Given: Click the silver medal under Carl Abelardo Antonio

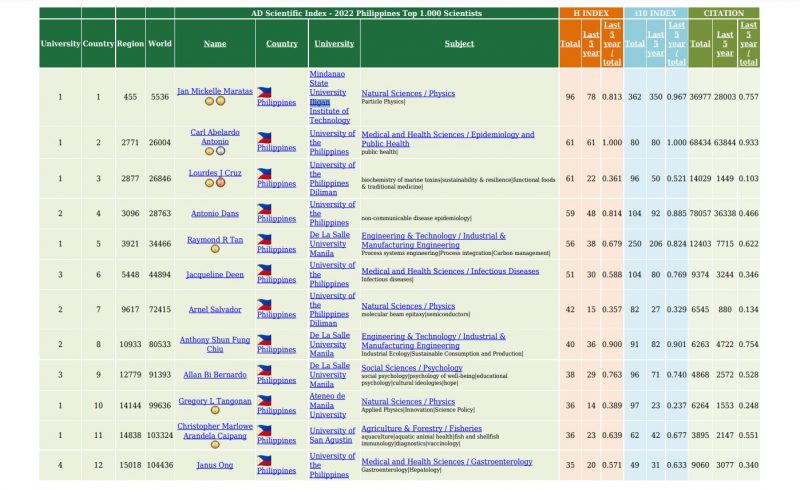Looking at the screenshot, I should click(x=220, y=151).
